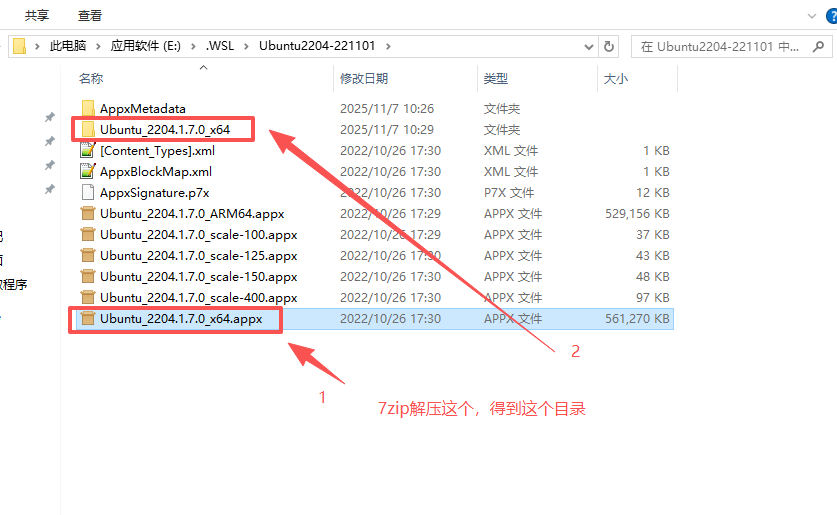Viewport: 837px width, 515px height.
Task: Expand the chevron before 此电脑 breadcrumb
Action: click(37, 46)
